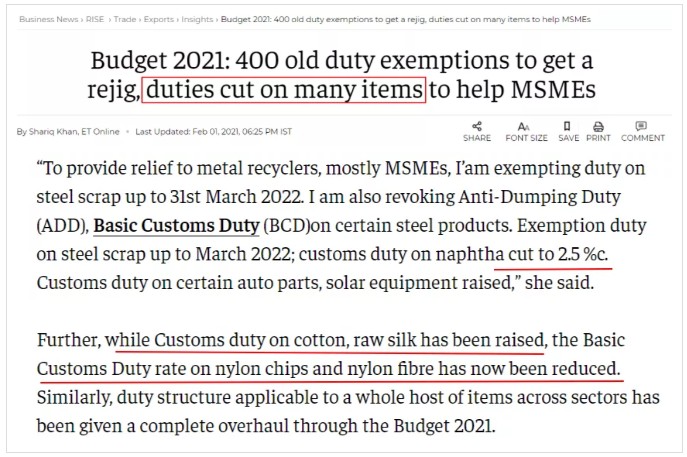Click current page breadcrumb Budget 2021 text
Screen dimensions: 687x457
coord(406,19)
